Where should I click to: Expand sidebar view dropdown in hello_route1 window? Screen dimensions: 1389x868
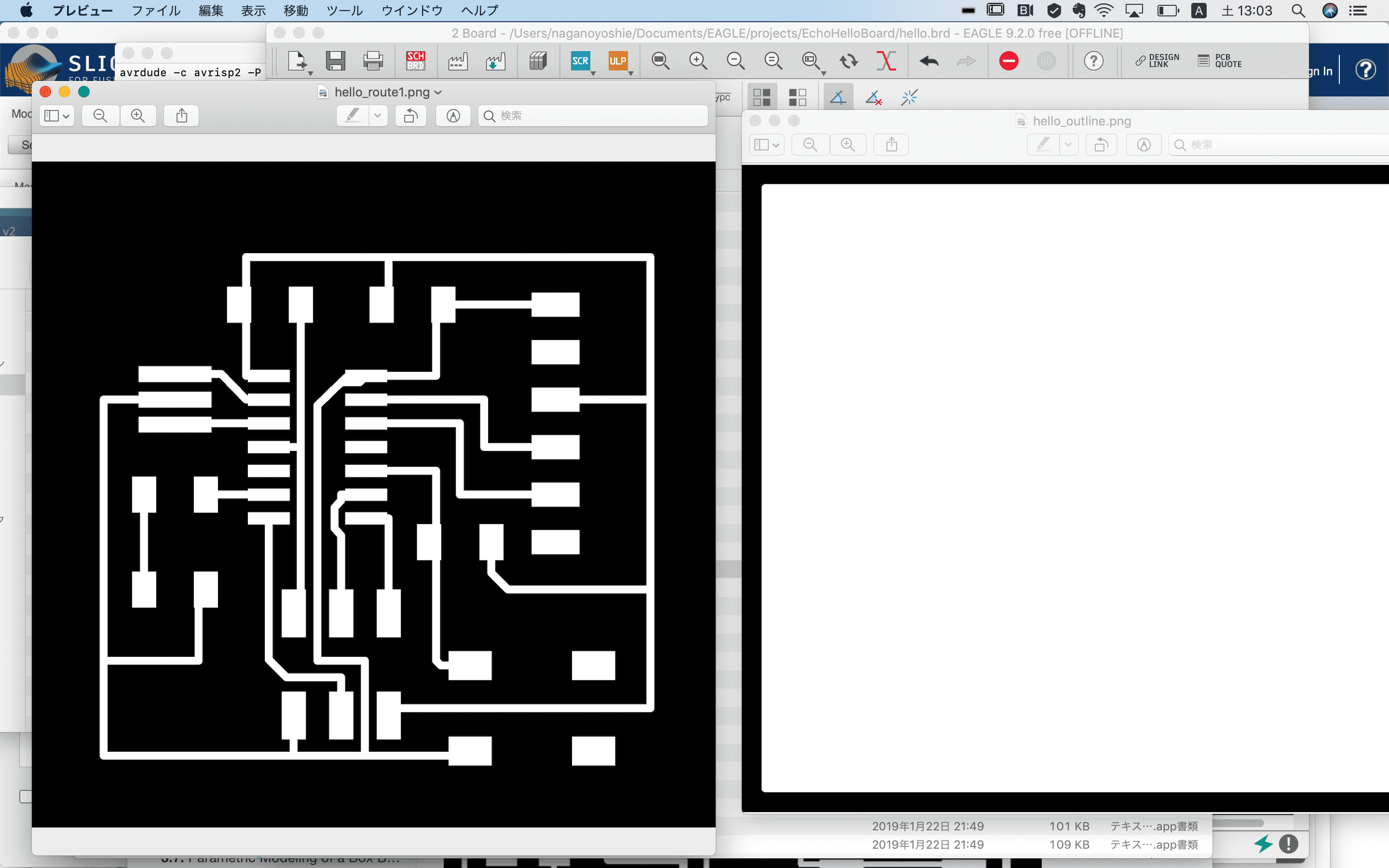tap(57, 115)
